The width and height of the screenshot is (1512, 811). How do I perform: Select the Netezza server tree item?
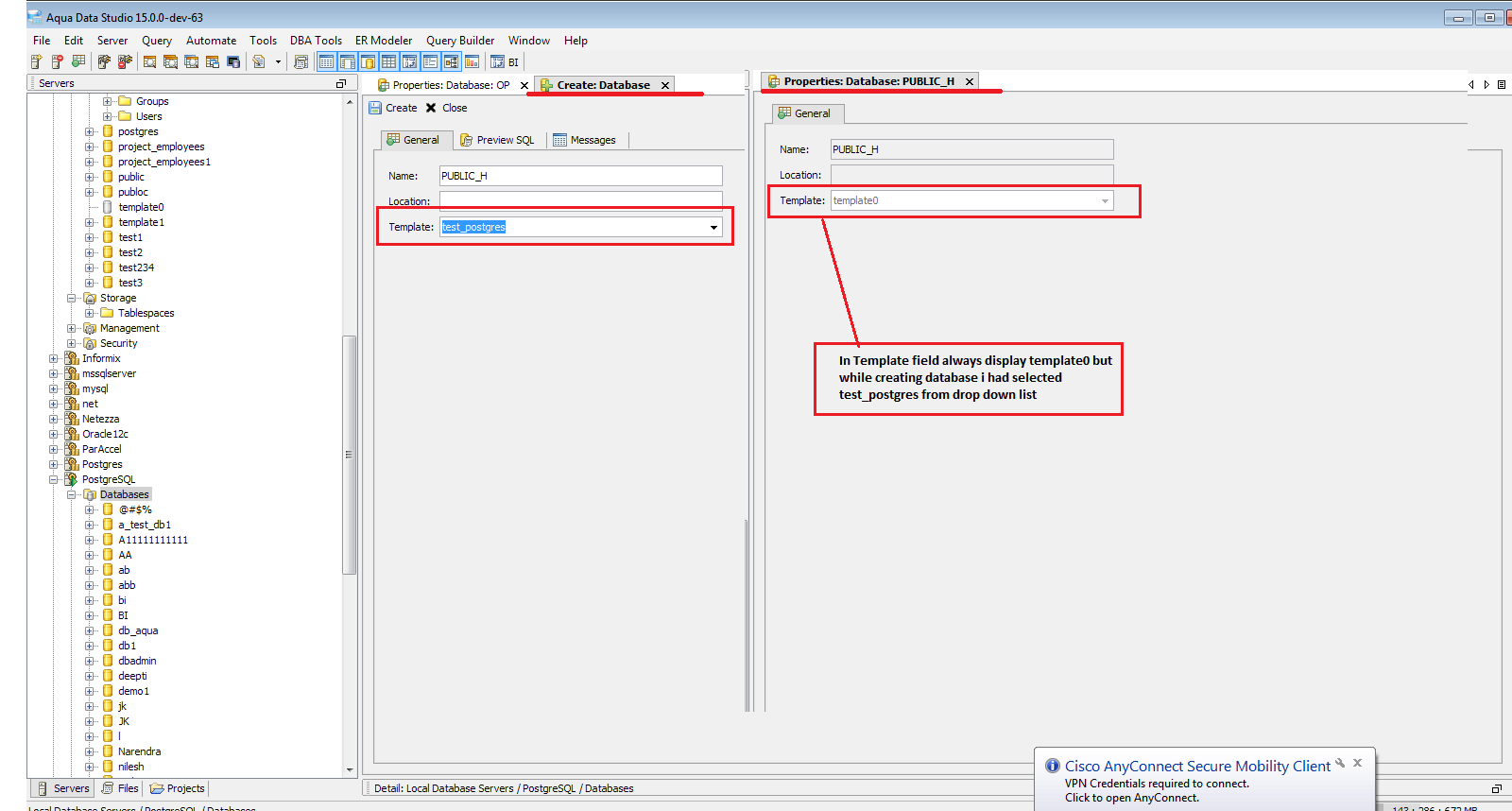tap(100, 419)
